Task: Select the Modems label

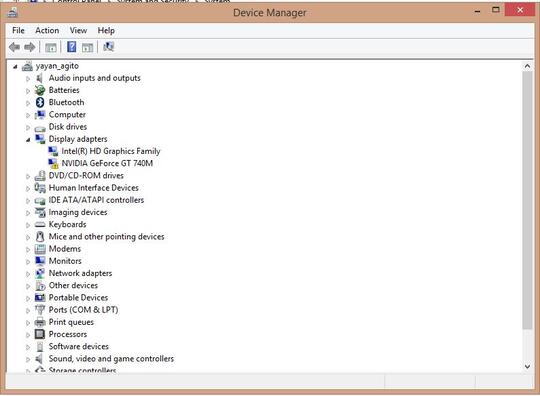Action: [65, 249]
